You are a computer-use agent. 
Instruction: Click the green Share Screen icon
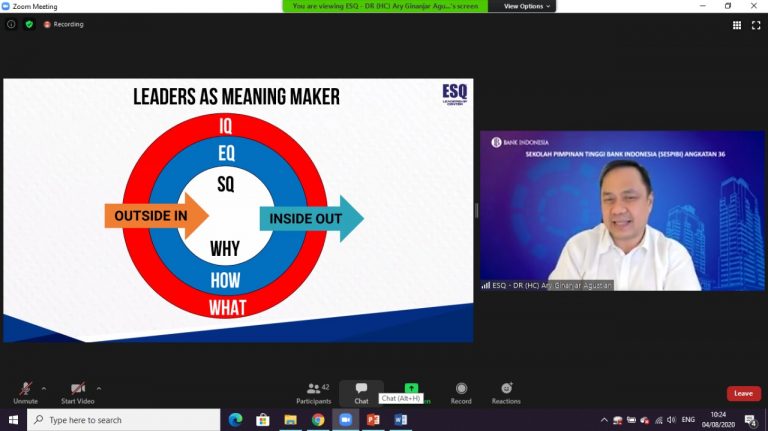(411, 388)
